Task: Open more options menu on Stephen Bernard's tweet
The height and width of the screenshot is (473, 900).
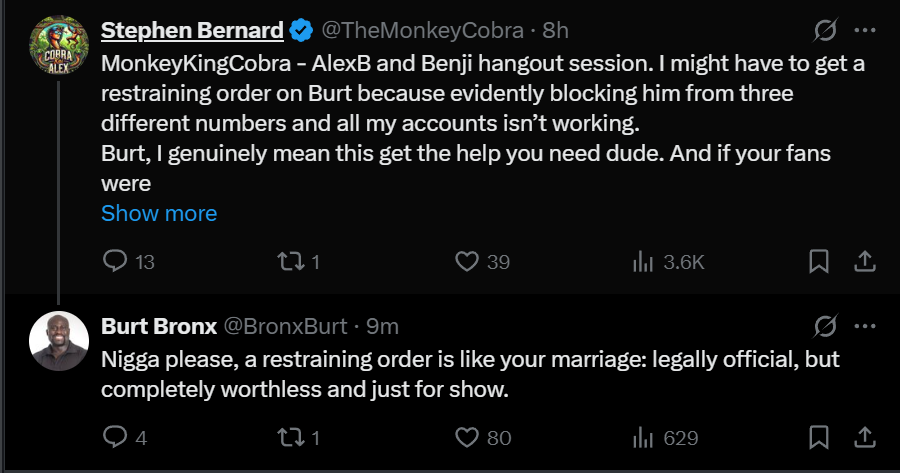Action: [864, 30]
